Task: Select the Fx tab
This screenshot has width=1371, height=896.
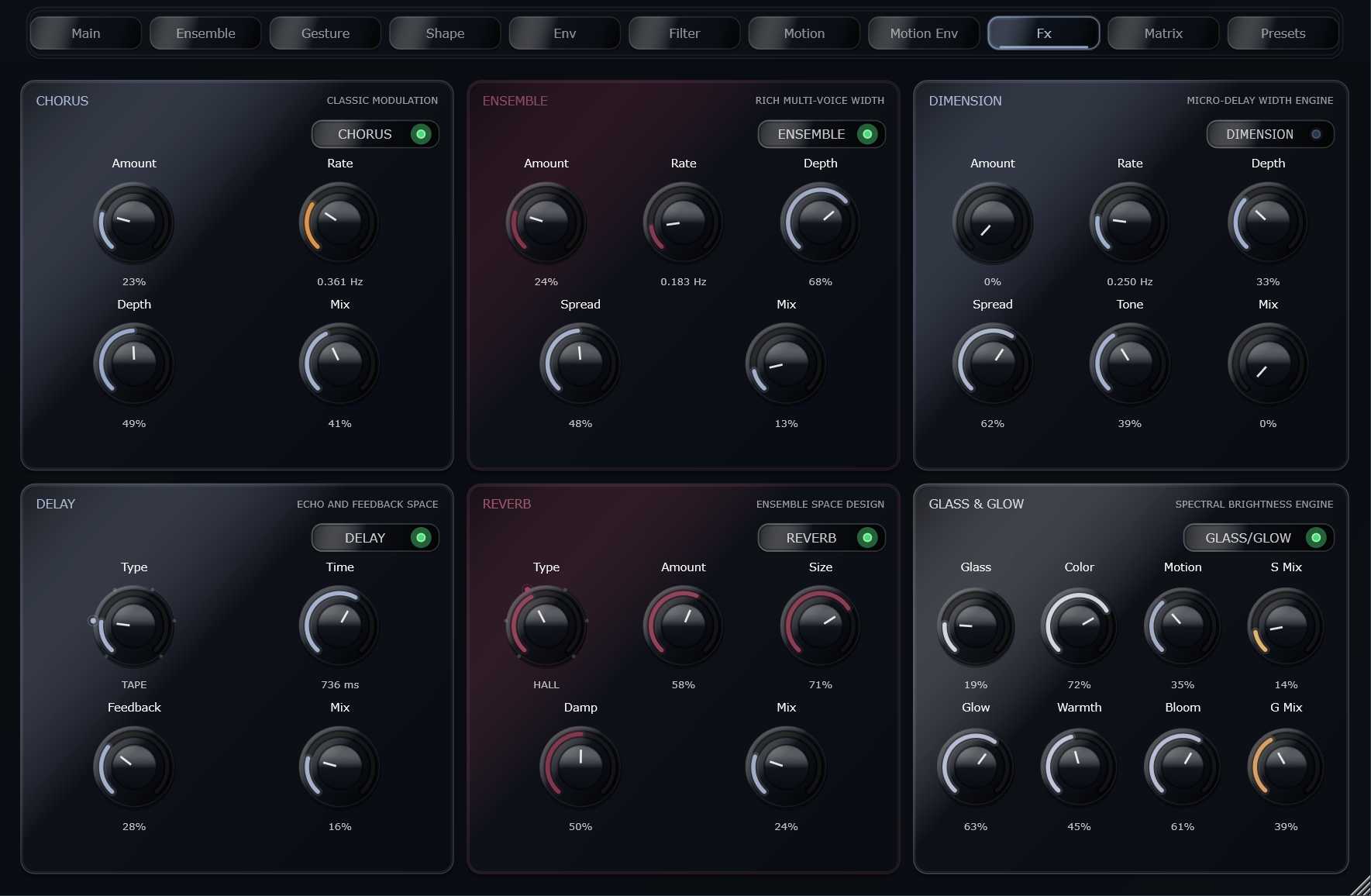Action: 1044,33
